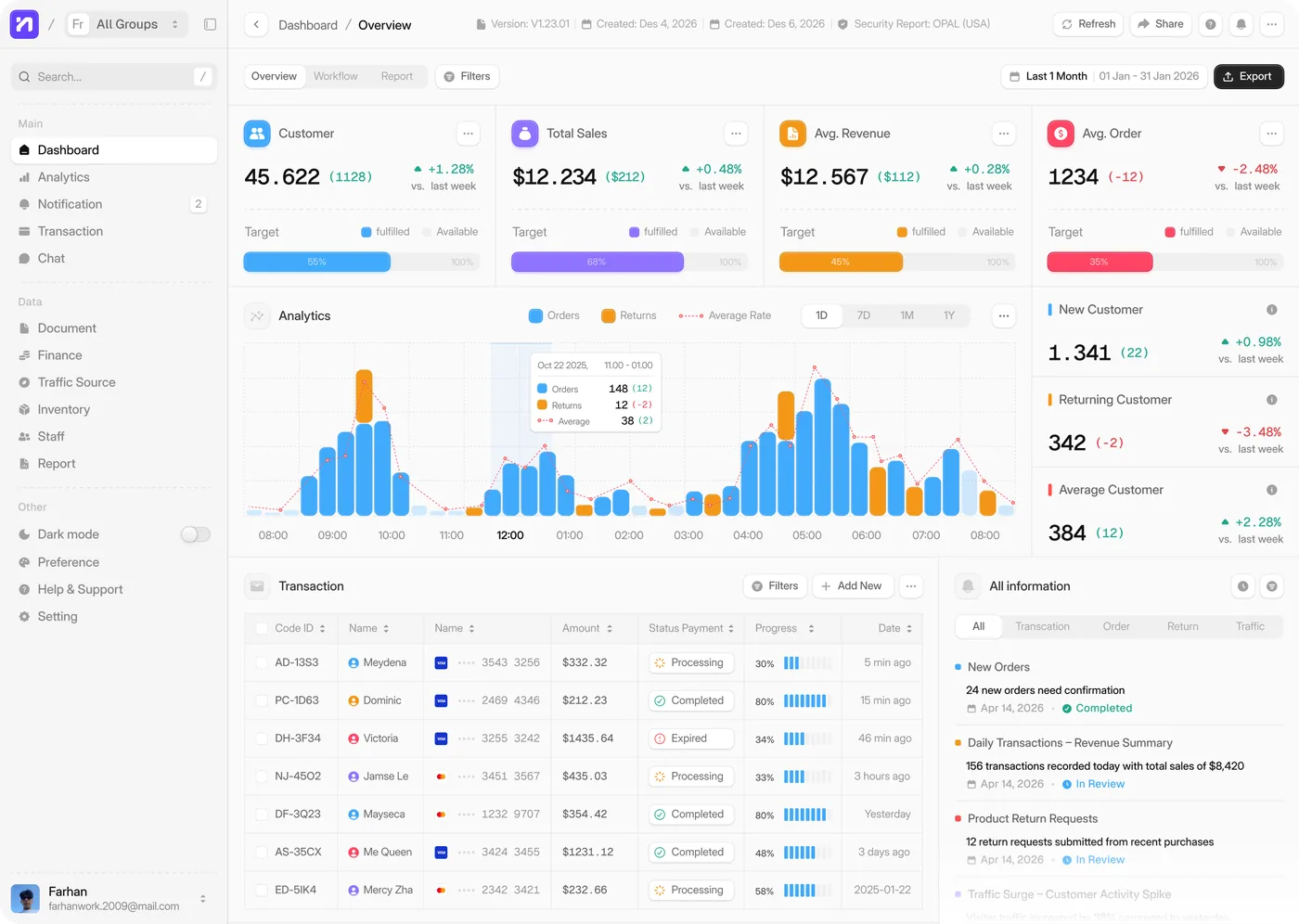Open the Last 1 Month date range picker

pyautogui.click(x=1104, y=76)
